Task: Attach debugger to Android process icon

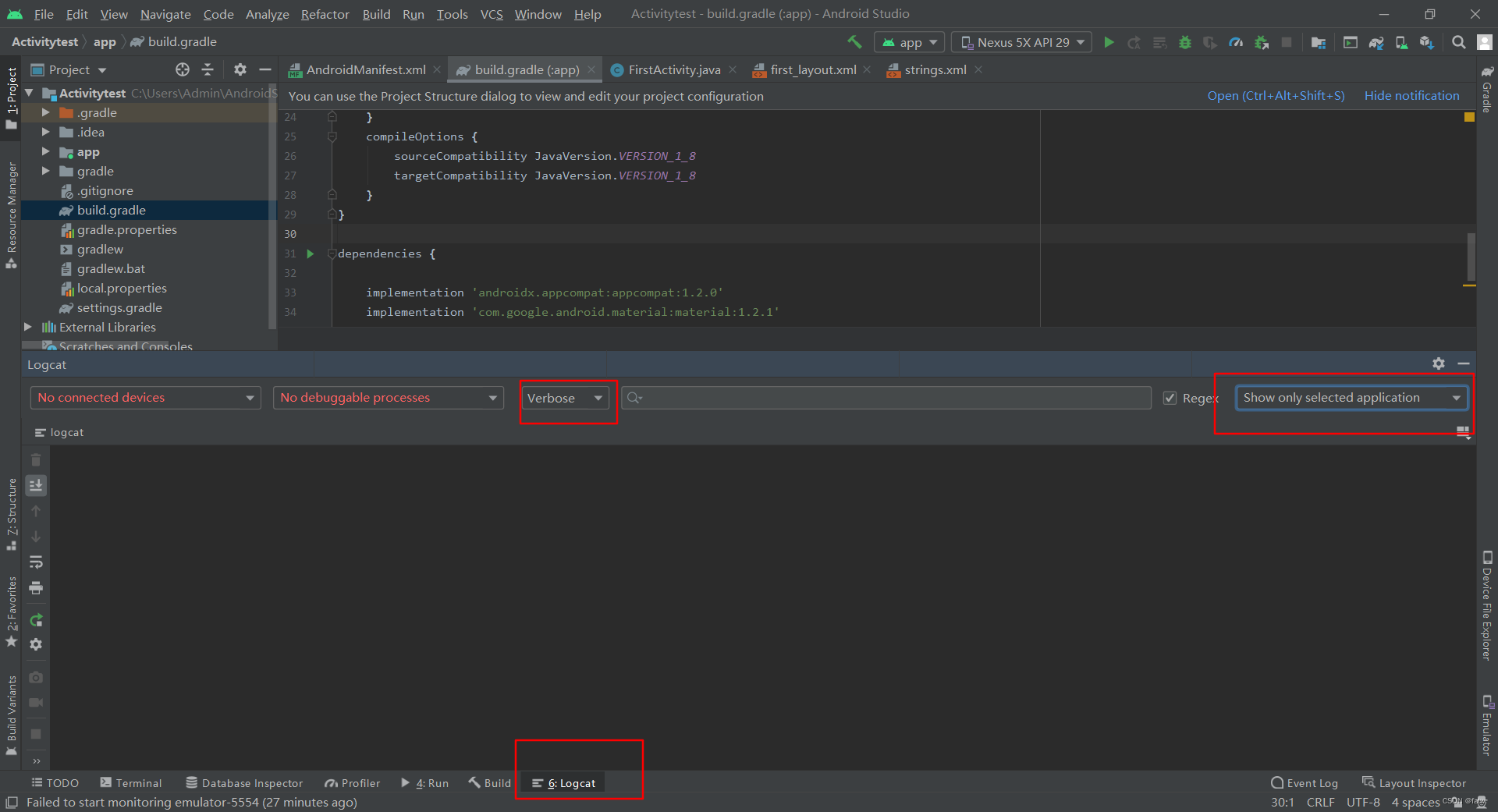Action: [1262, 42]
